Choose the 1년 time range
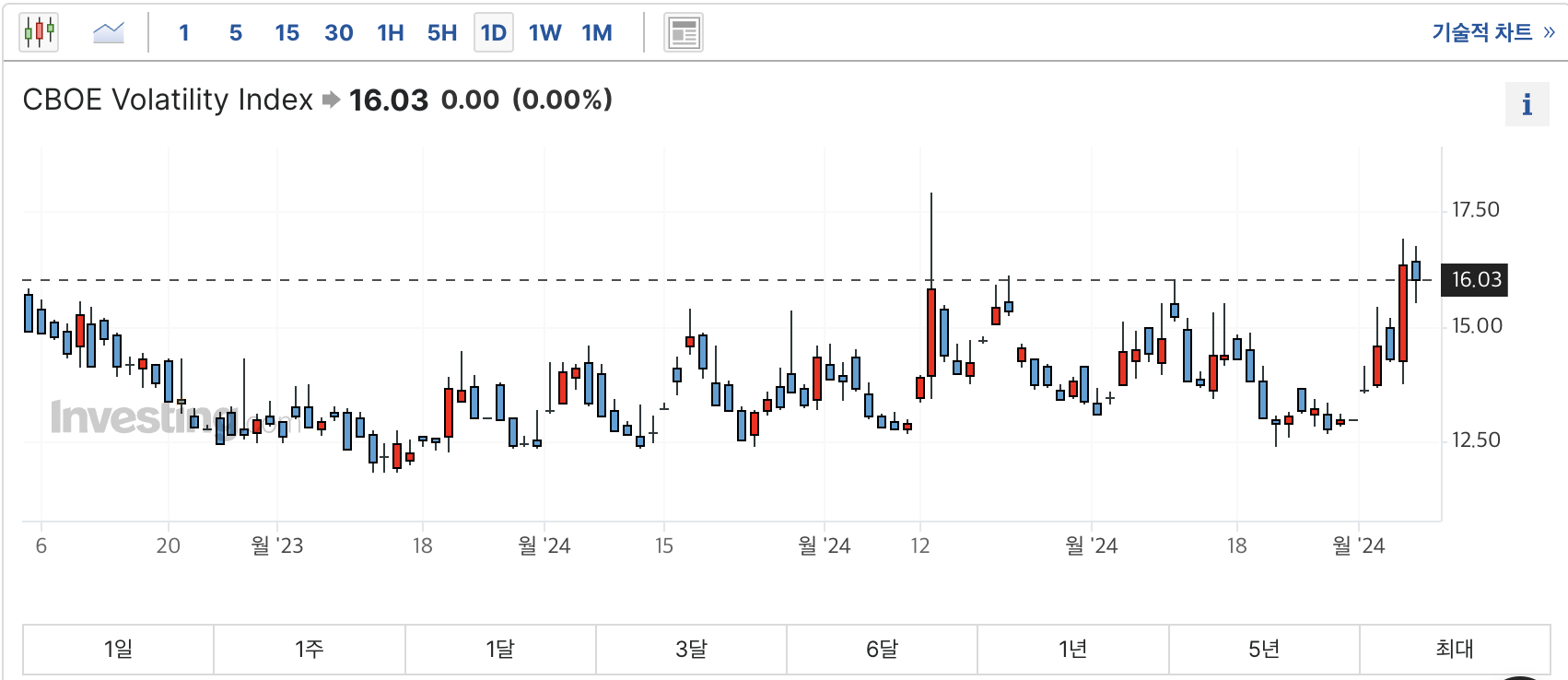The height and width of the screenshot is (680, 1568). 1073,650
